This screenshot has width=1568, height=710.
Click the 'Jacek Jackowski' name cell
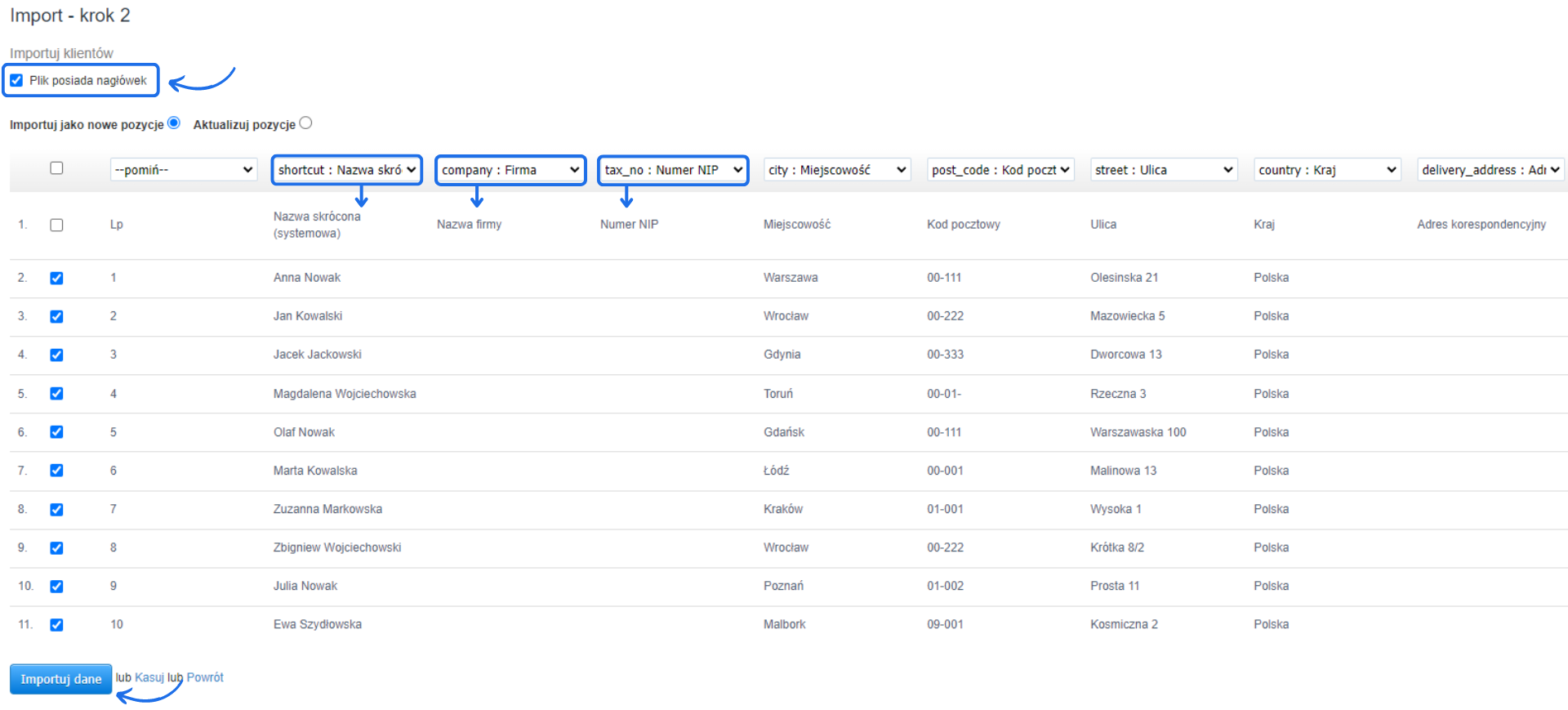pyautogui.click(x=318, y=355)
